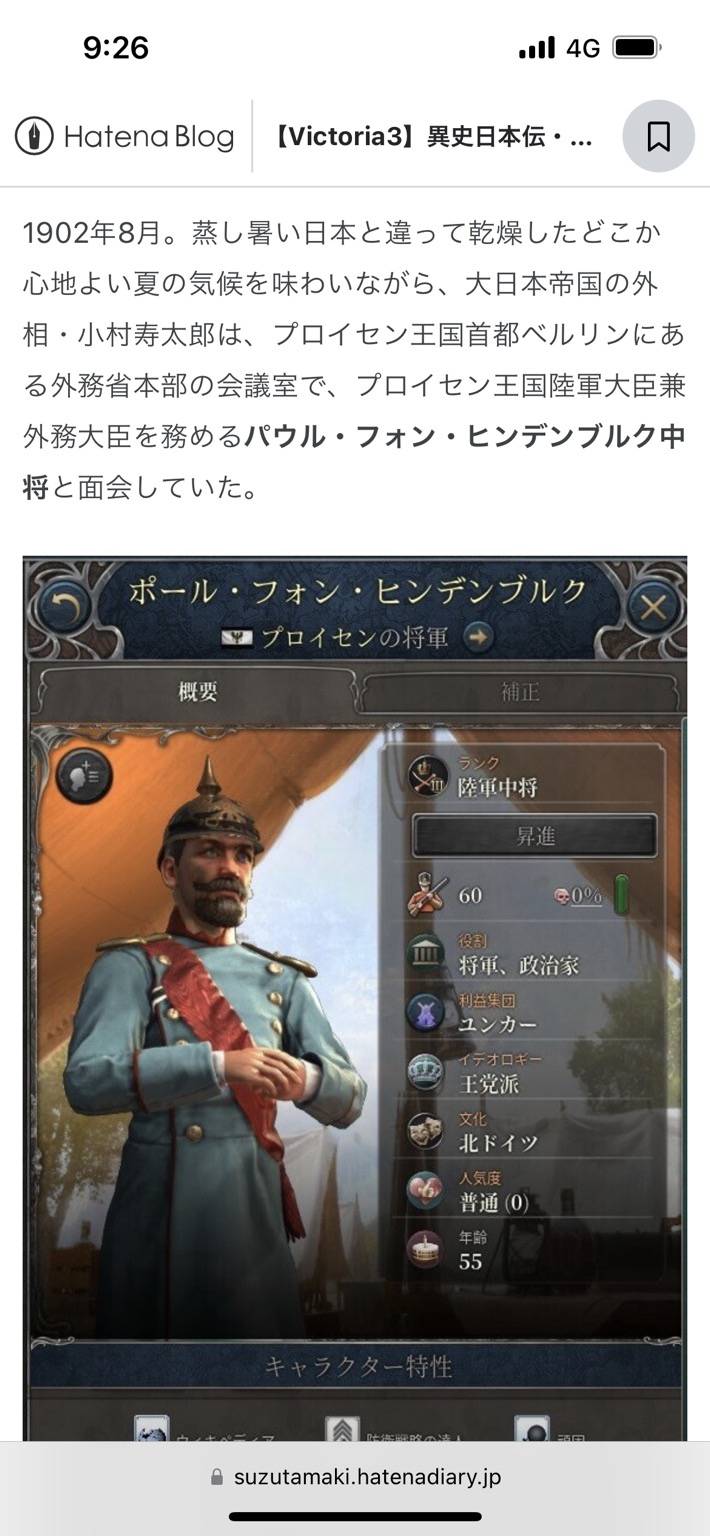
Task: Tap the suzutamaki.hatenadiary.jp address bar
Action: (355, 1476)
